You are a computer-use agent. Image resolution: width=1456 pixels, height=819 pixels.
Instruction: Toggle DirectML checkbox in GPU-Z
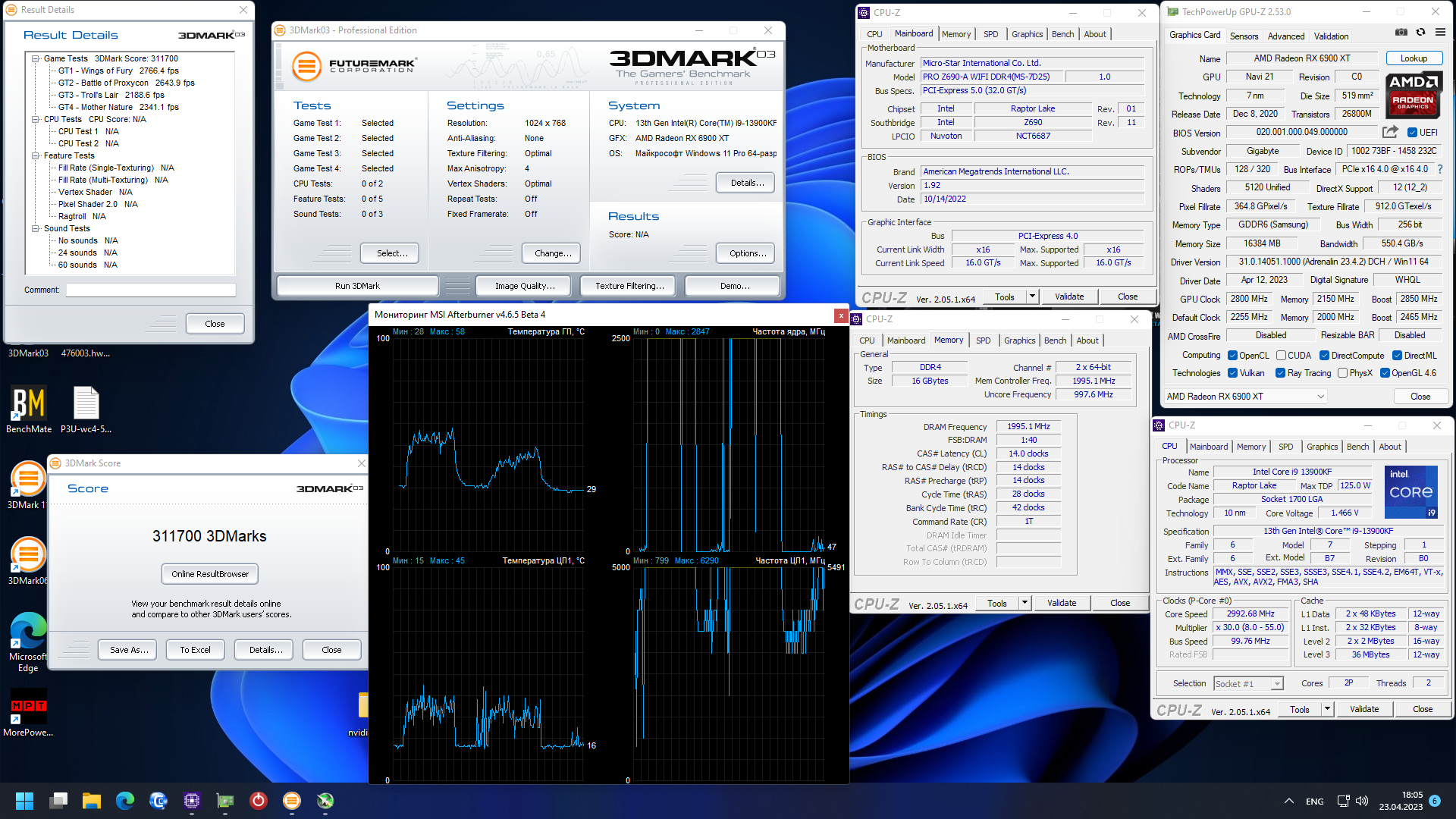(1397, 356)
